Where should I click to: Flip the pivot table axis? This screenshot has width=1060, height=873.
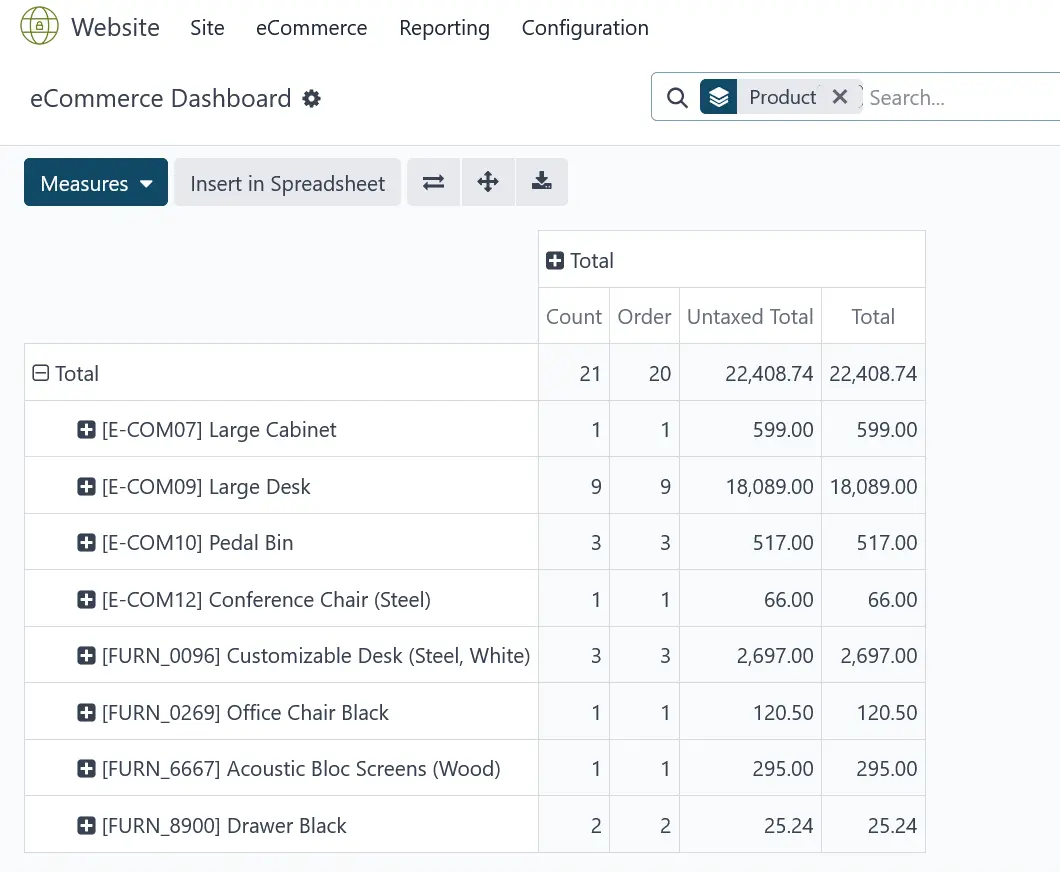(x=433, y=182)
